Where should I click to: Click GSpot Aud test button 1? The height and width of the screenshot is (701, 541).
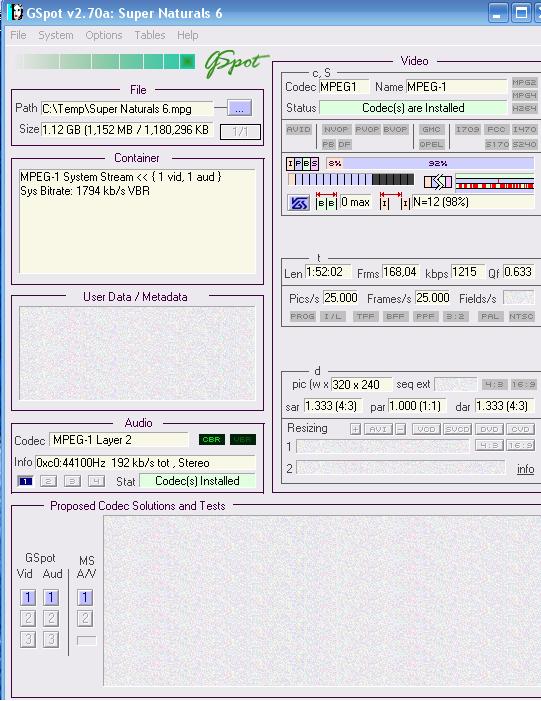(x=51, y=598)
